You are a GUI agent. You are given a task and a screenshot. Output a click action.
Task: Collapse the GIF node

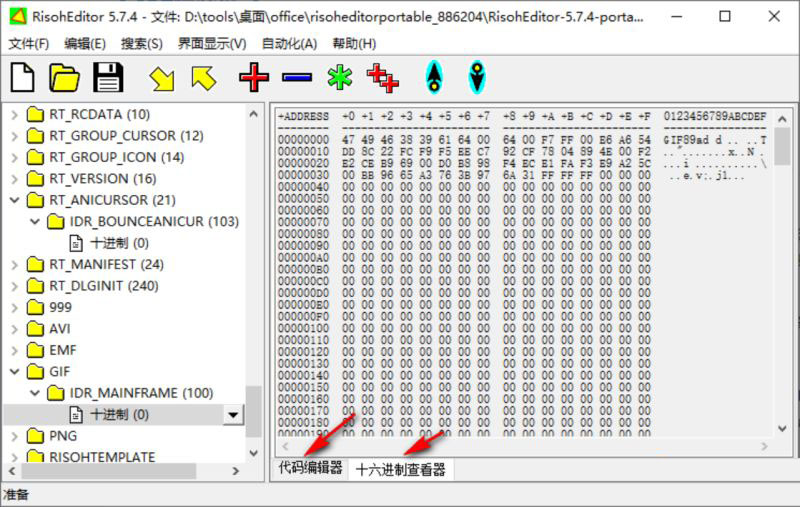click(15, 372)
